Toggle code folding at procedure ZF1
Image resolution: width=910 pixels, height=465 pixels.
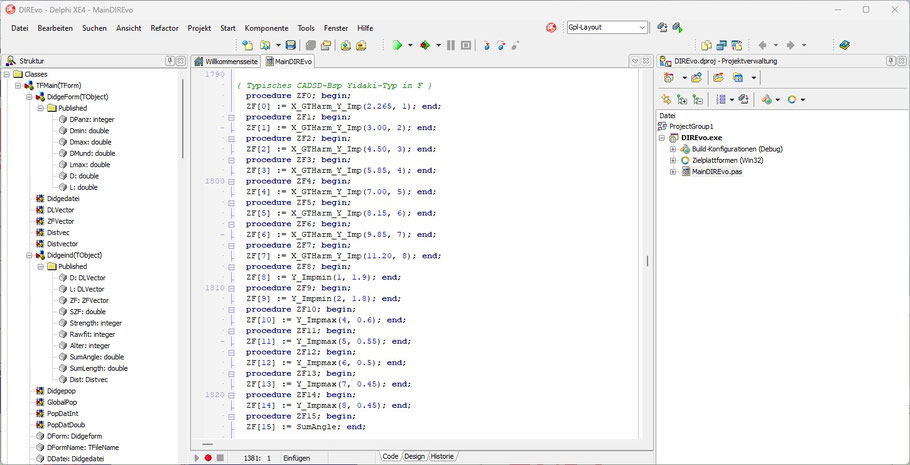pyautogui.click(x=231, y=118)
